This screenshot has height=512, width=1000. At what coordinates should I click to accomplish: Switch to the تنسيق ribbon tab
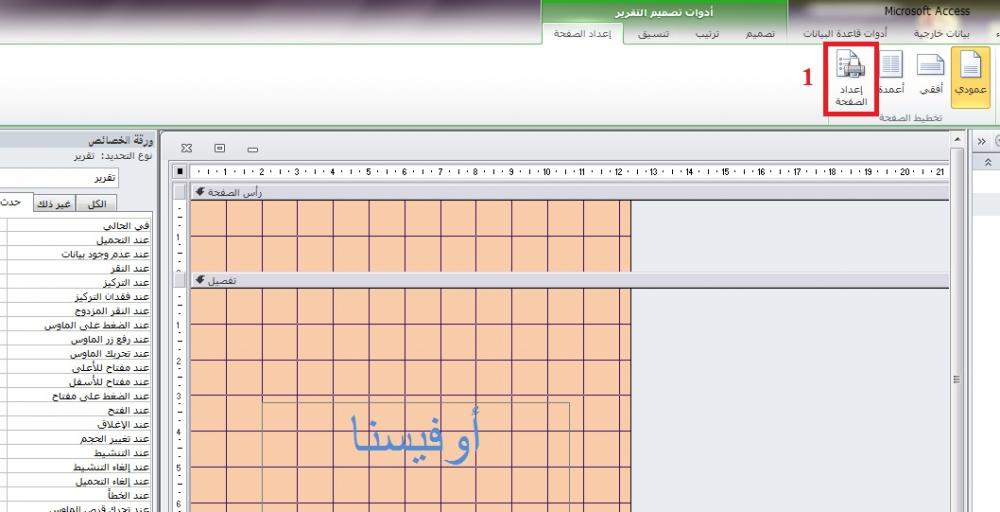(653, 34)
